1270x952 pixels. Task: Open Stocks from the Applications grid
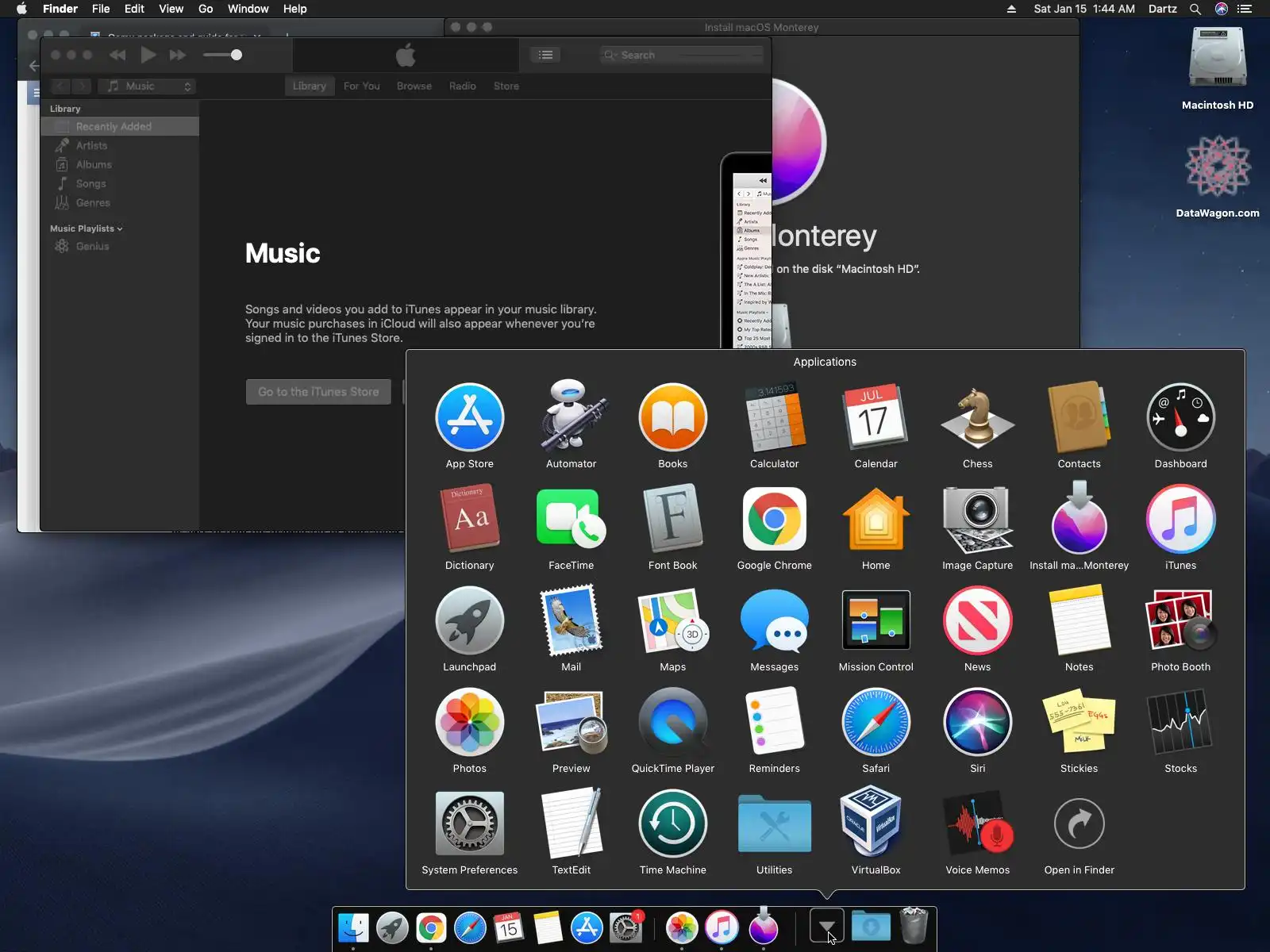point(1180,723)
